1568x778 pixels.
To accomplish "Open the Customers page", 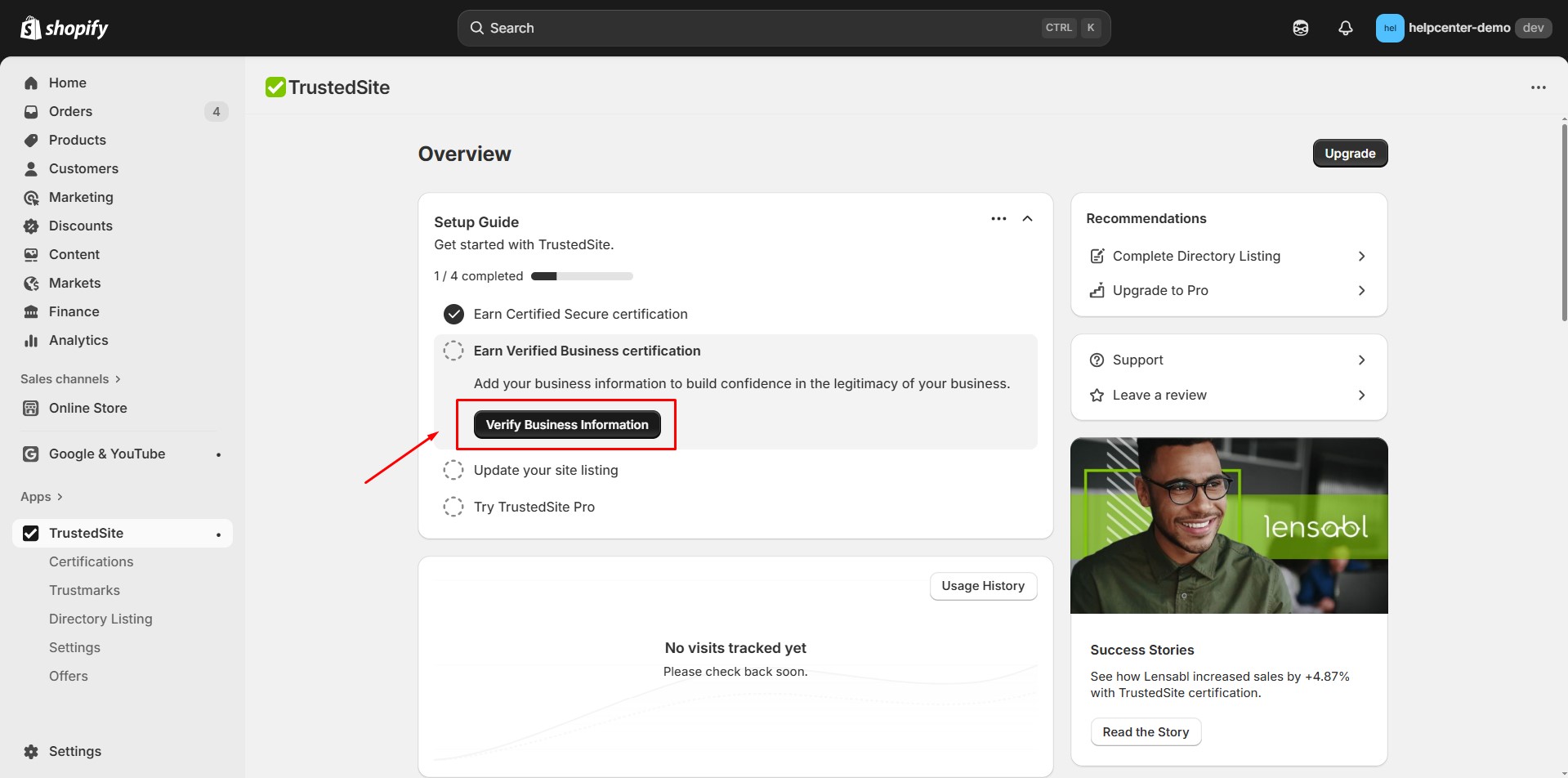I will [x=83, y=168].
